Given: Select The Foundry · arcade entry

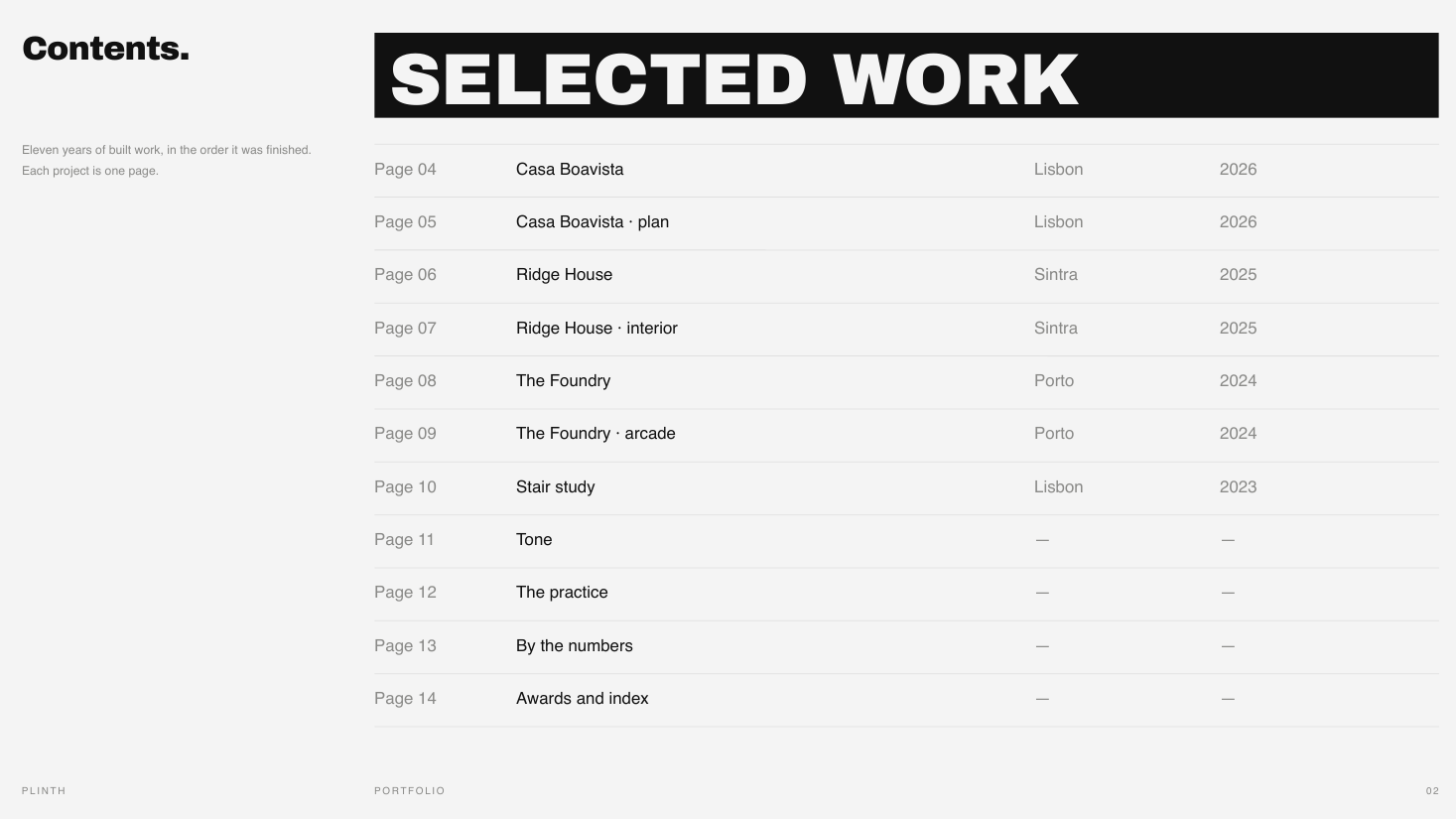Looking at the screenshot, I should [906, 434].
